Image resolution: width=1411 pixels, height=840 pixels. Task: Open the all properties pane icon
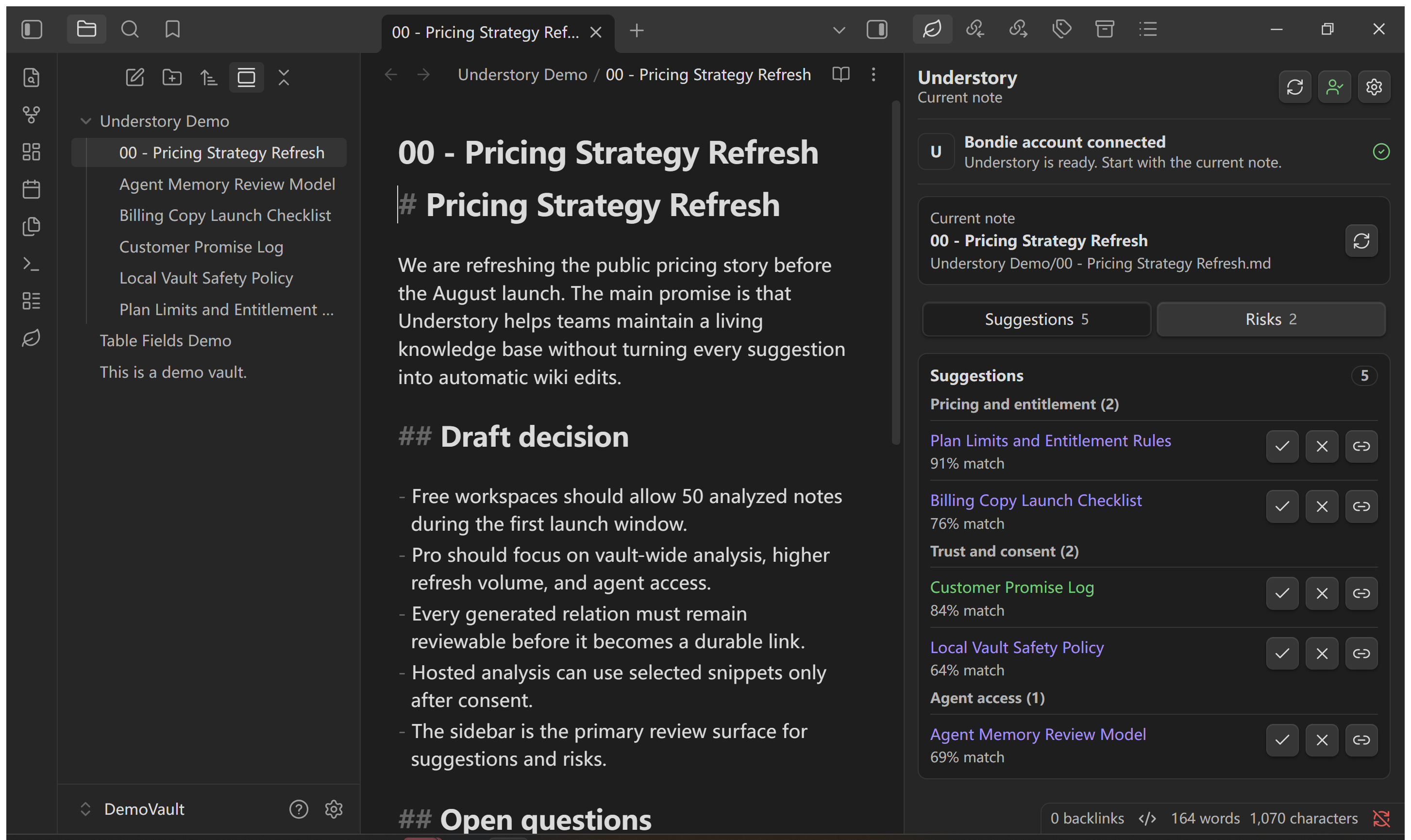(x=1104, y=29)
